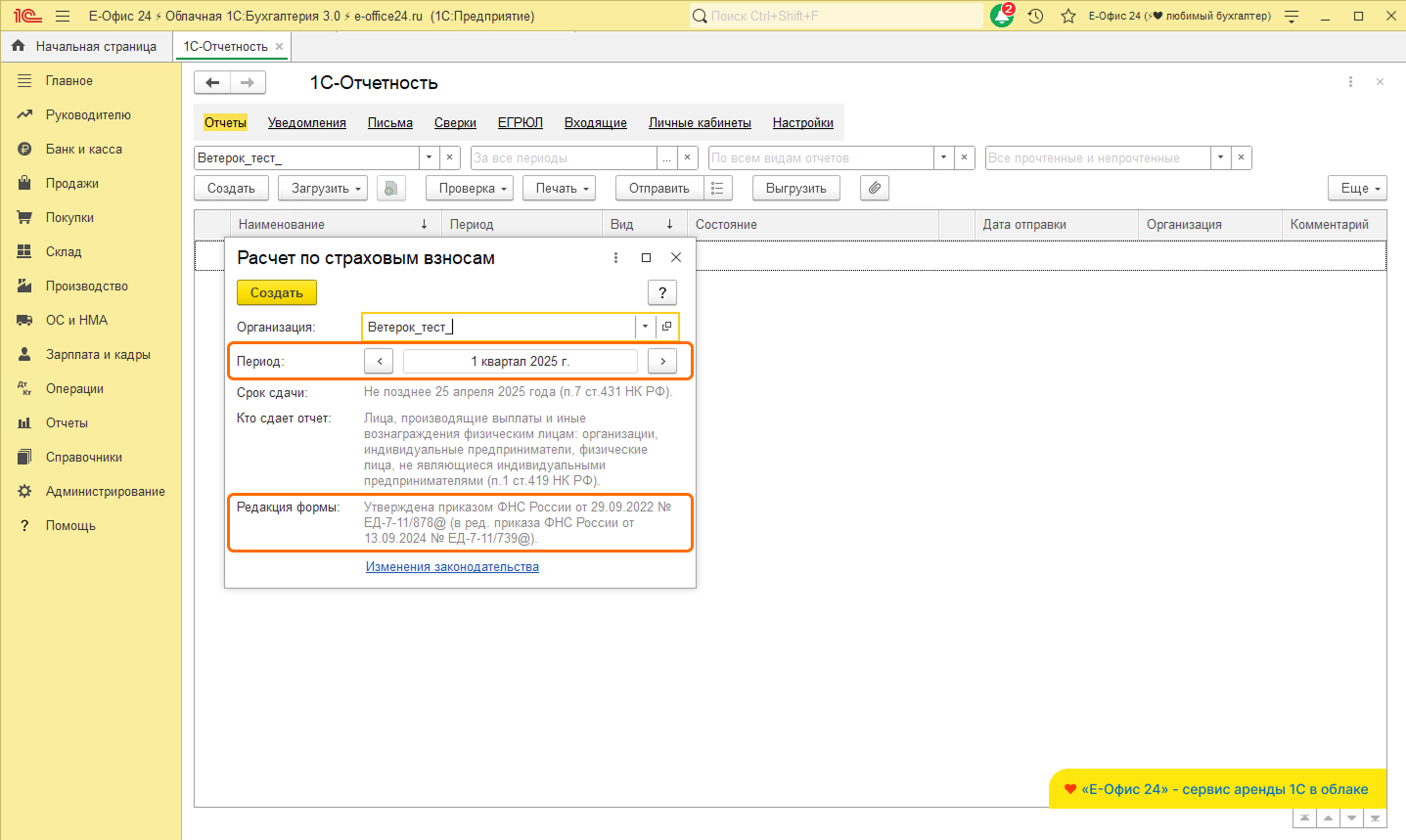Image resolution: width=1406 pixels, height=840 pixels.
Task: Go to next period in dialog
Action: point(662,361)
